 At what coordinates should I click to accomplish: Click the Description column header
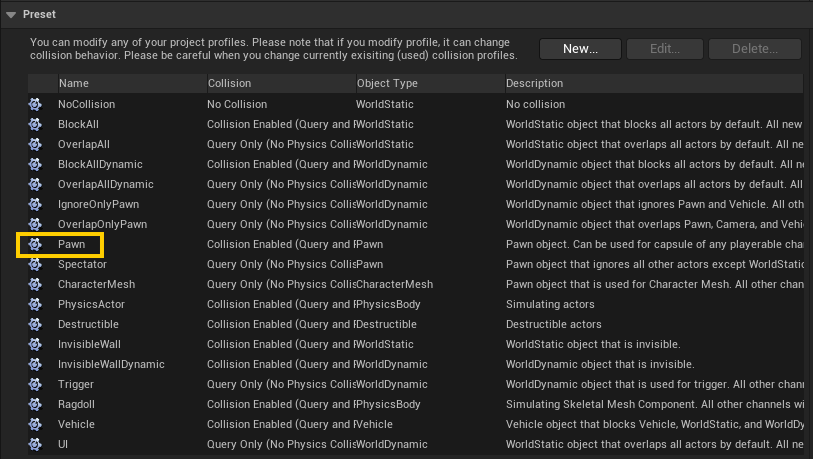(x=534, y=83)
